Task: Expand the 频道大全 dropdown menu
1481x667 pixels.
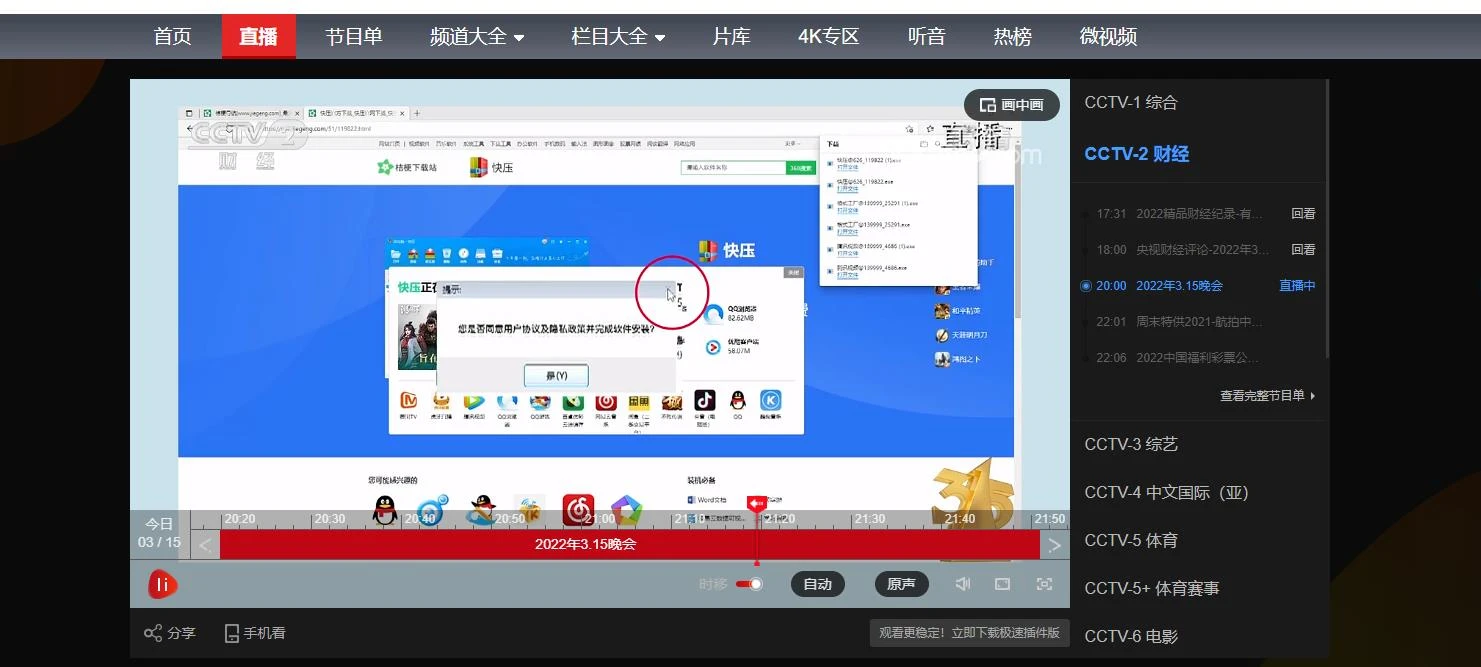Action: click(x=476, y=37)
